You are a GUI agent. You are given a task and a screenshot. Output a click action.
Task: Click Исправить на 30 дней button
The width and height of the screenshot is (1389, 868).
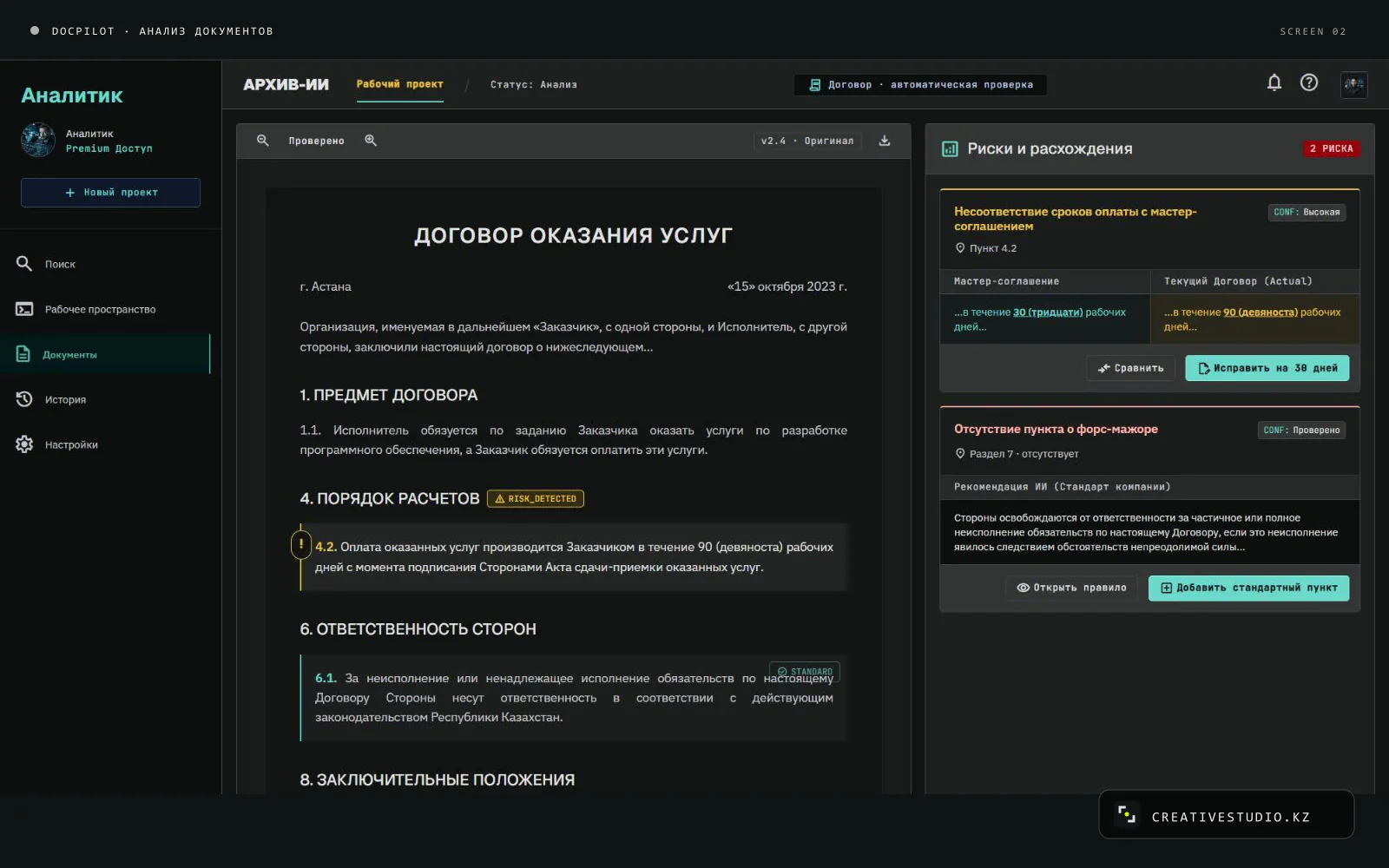coord(1267,368)
